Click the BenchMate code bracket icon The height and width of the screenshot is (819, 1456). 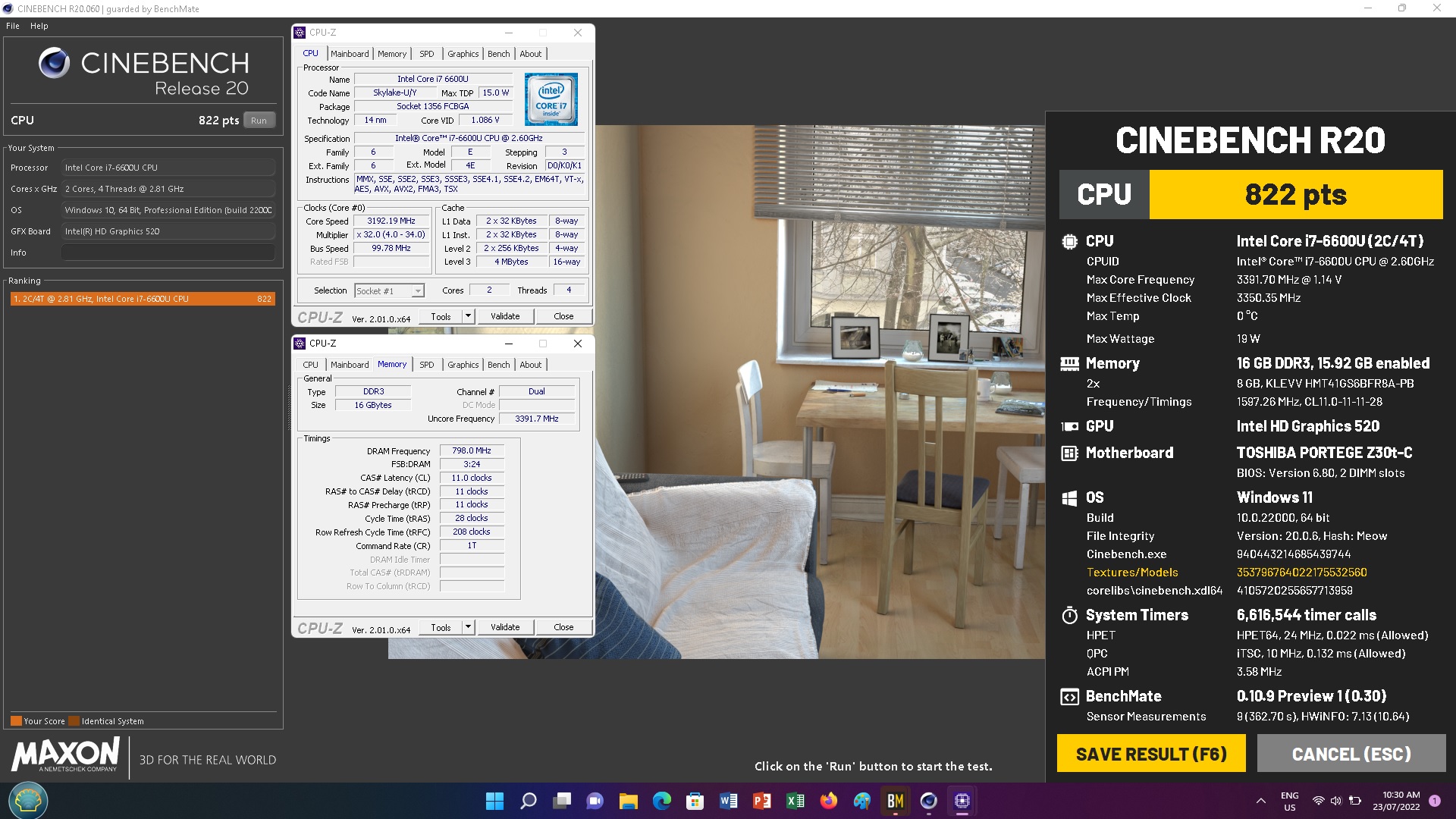coord(1069,697)
